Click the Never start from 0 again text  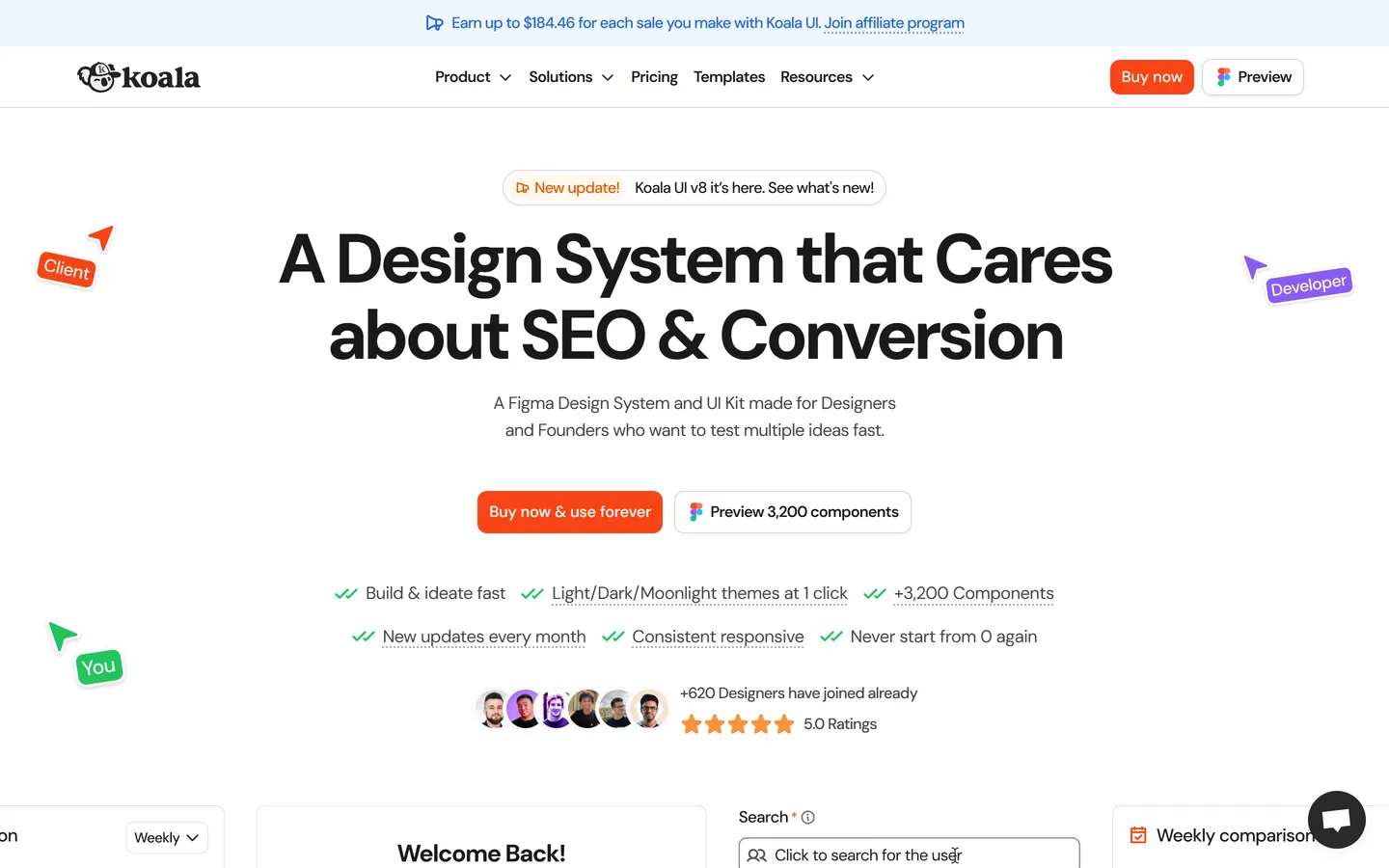point(943,637)
